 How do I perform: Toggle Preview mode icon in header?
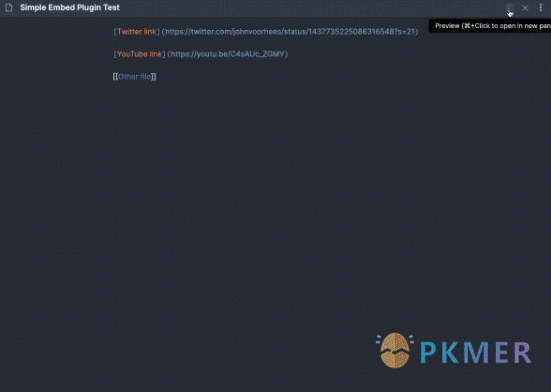[x=510, y=7]
